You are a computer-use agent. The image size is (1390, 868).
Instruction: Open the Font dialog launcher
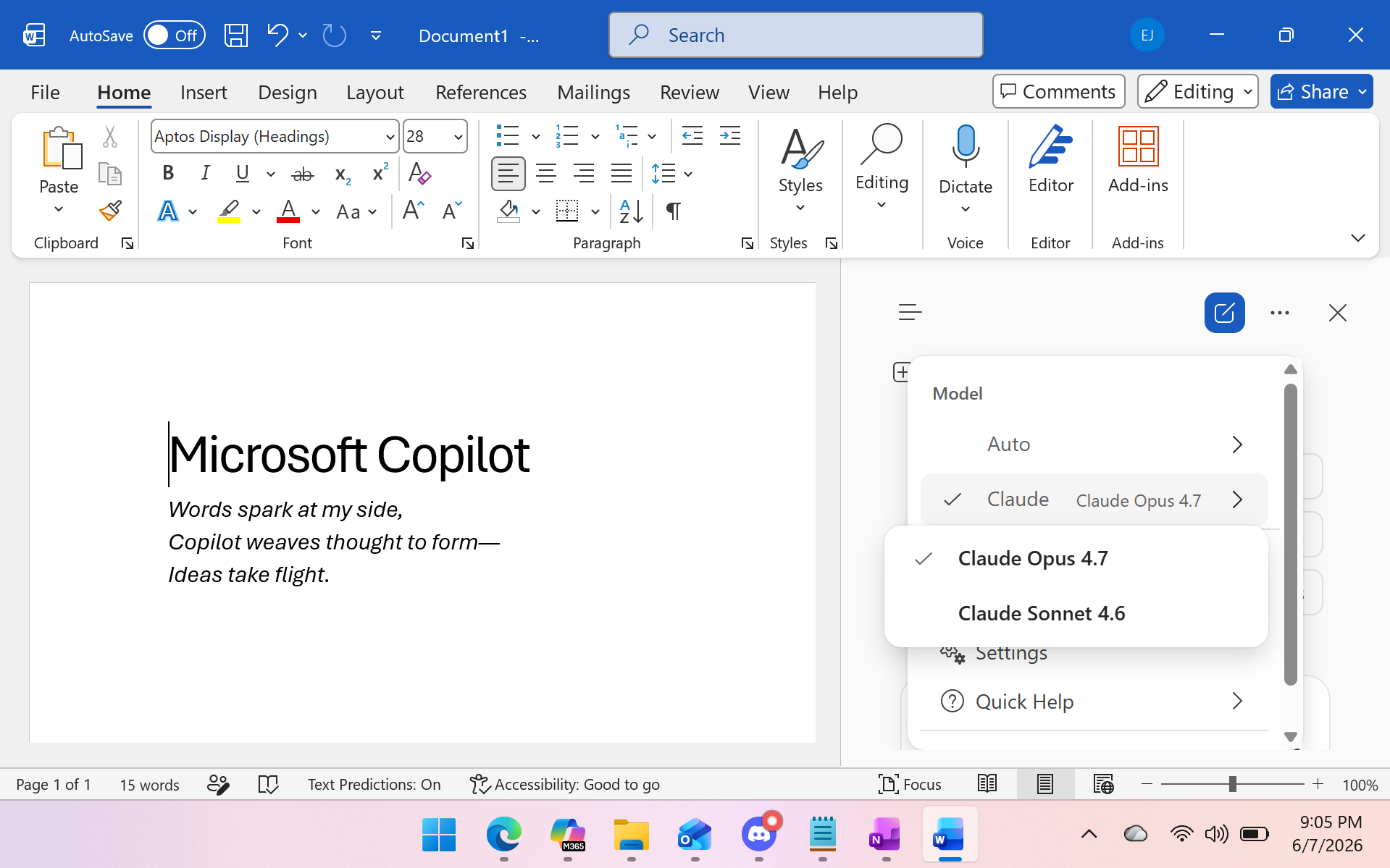coord(468,243)
